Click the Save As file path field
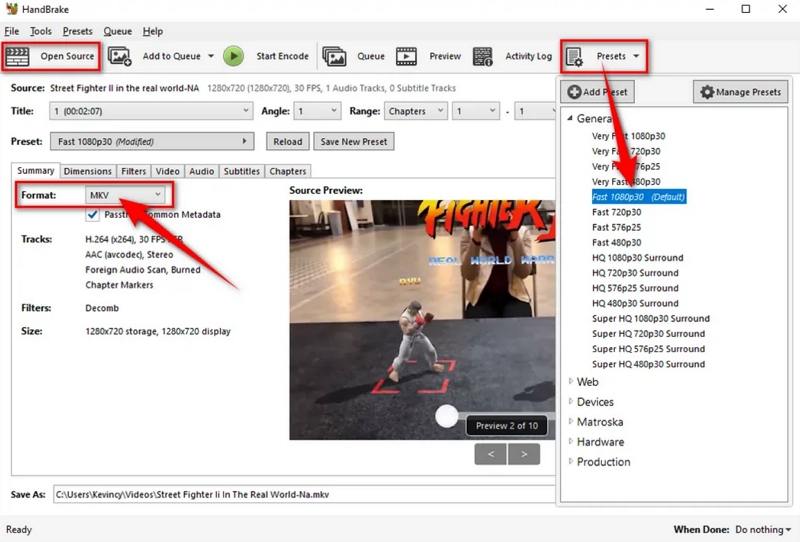Viewport: 800px width, 542px height. 300,494
